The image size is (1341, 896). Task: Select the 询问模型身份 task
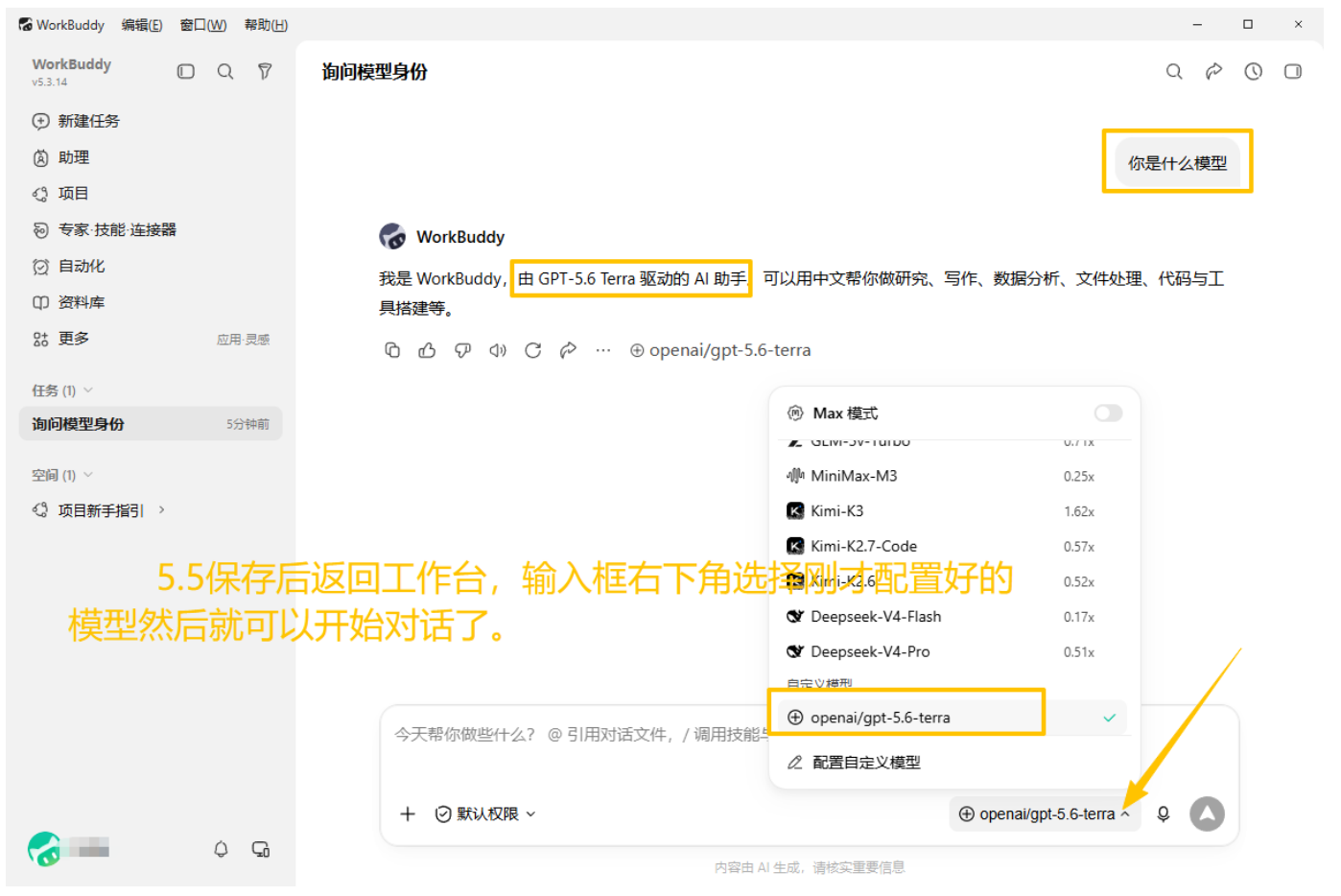point(151,424)
